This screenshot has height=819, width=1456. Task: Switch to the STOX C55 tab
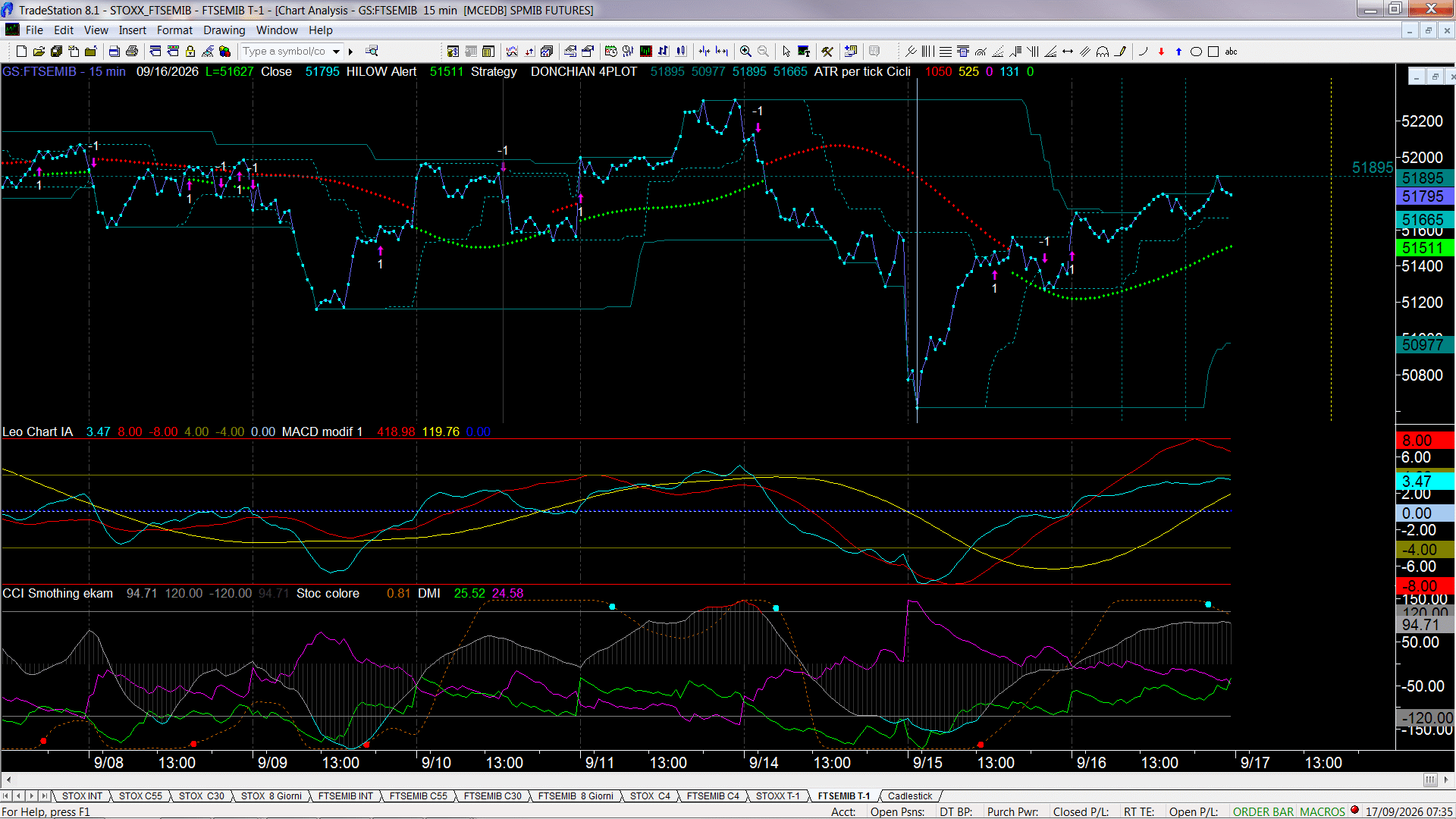pos(140,796)
